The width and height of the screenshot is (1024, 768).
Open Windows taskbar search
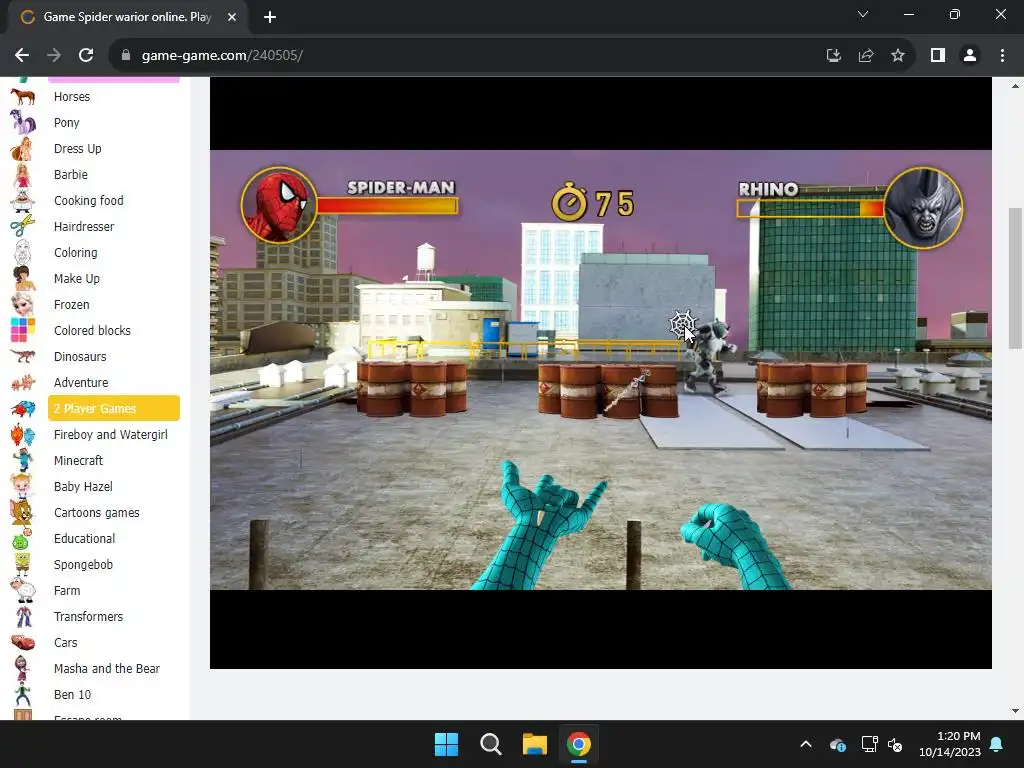point(490,744)
